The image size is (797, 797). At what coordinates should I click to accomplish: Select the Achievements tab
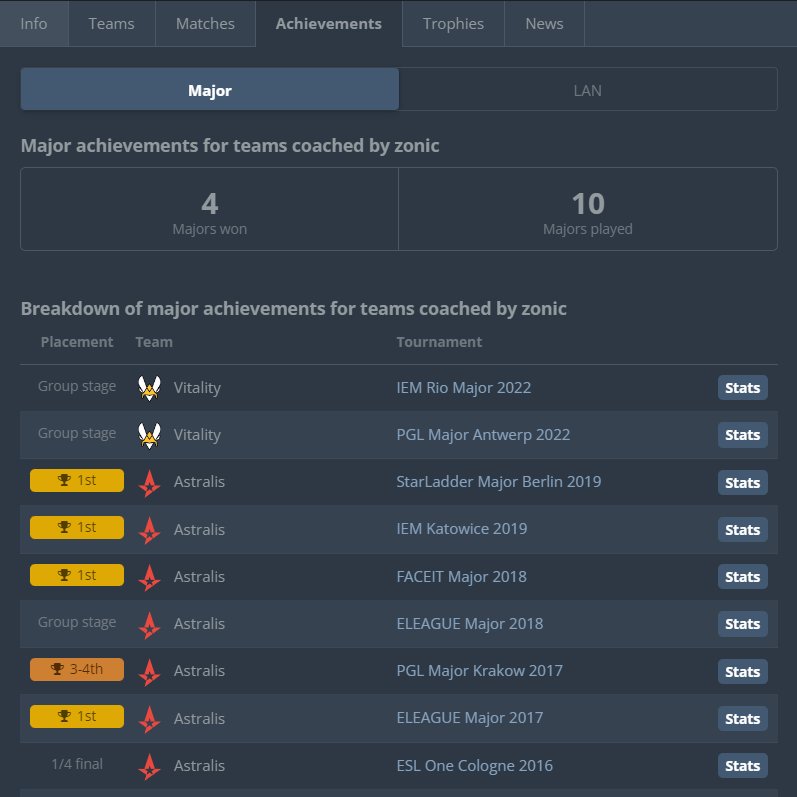pyautogui.click(x=329, y=23)
